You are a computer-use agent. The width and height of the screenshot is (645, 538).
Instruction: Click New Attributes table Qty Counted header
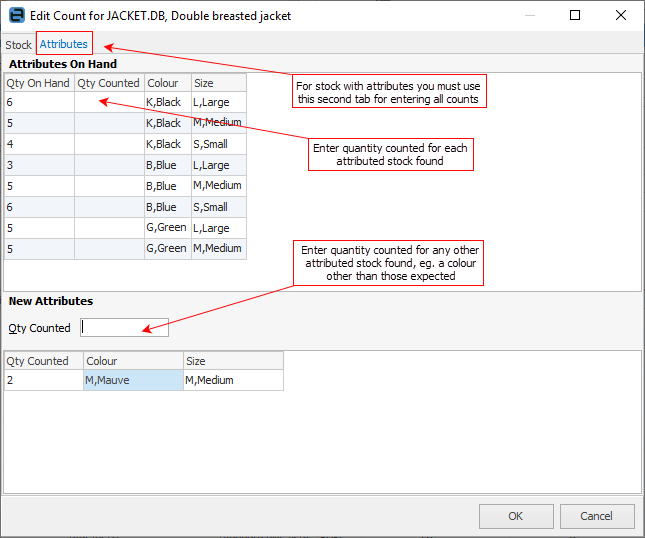(44, 361)
